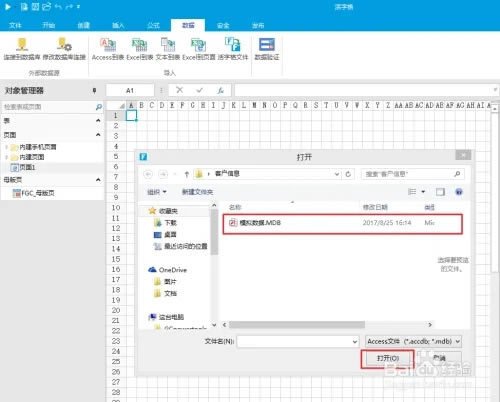Click the refresh icon in the open dialog
500x402 pixels.
click(348, 174)
